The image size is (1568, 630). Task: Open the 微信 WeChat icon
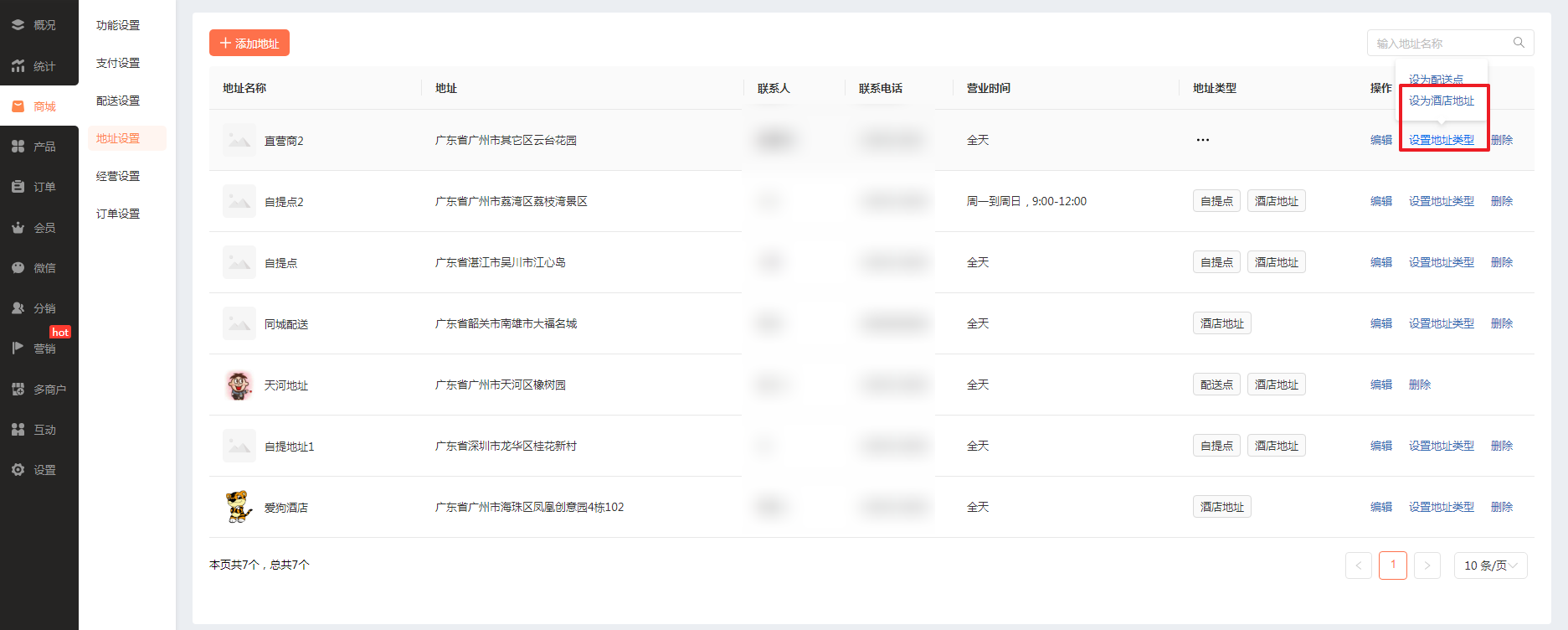click(x=18, y=267)
